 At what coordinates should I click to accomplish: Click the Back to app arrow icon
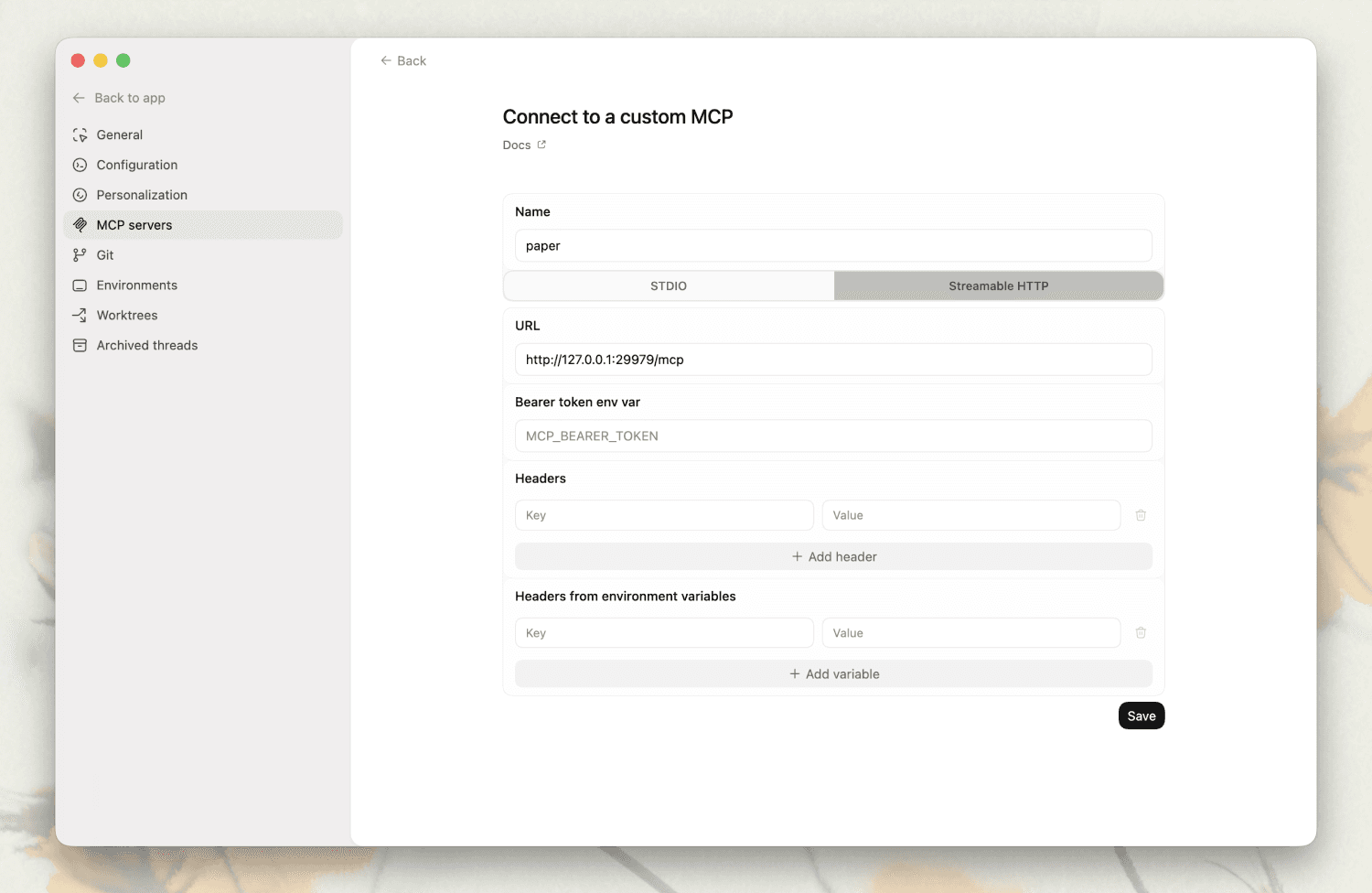(79, 98)
